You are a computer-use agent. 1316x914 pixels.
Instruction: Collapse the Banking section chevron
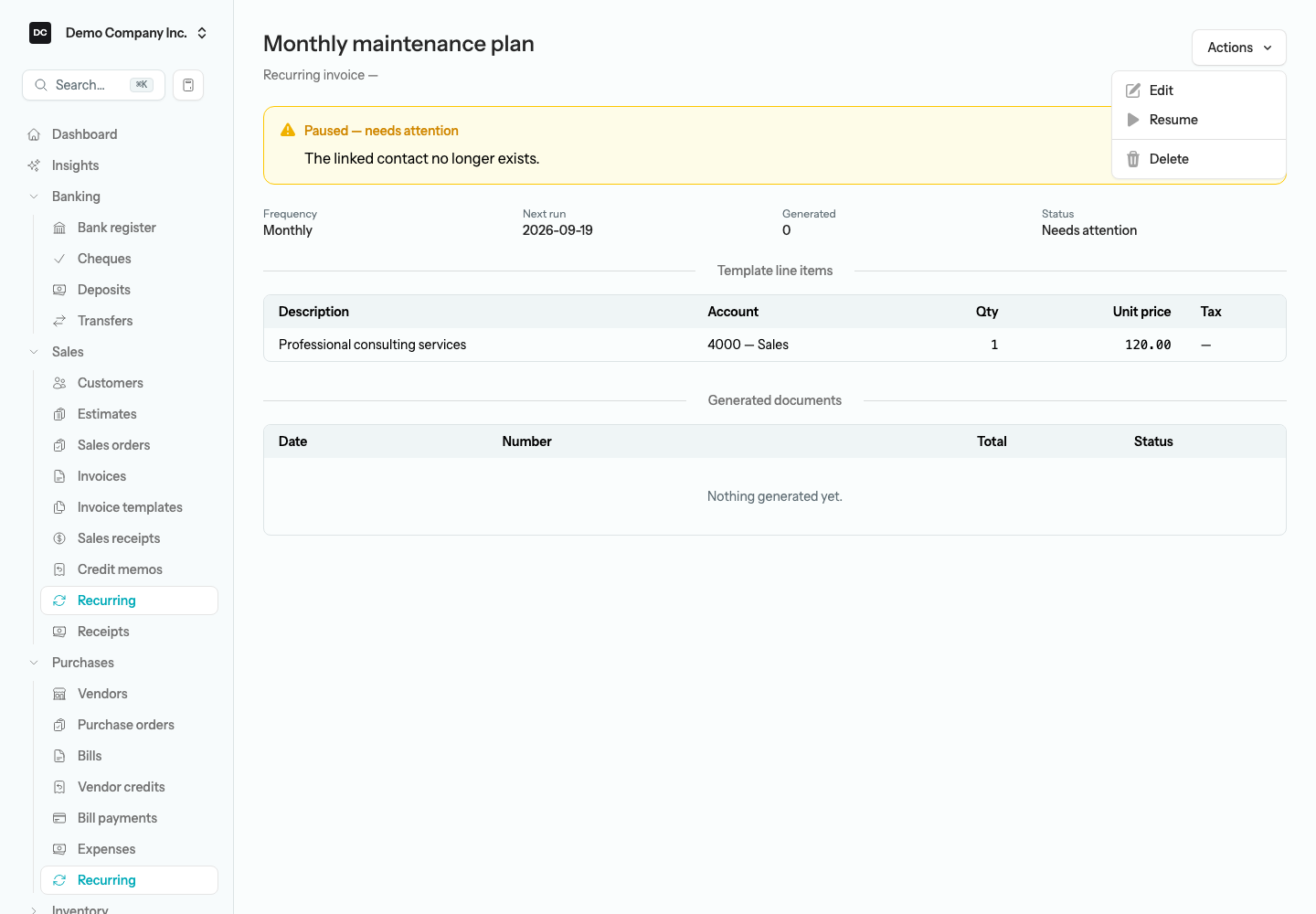[34, 197]
